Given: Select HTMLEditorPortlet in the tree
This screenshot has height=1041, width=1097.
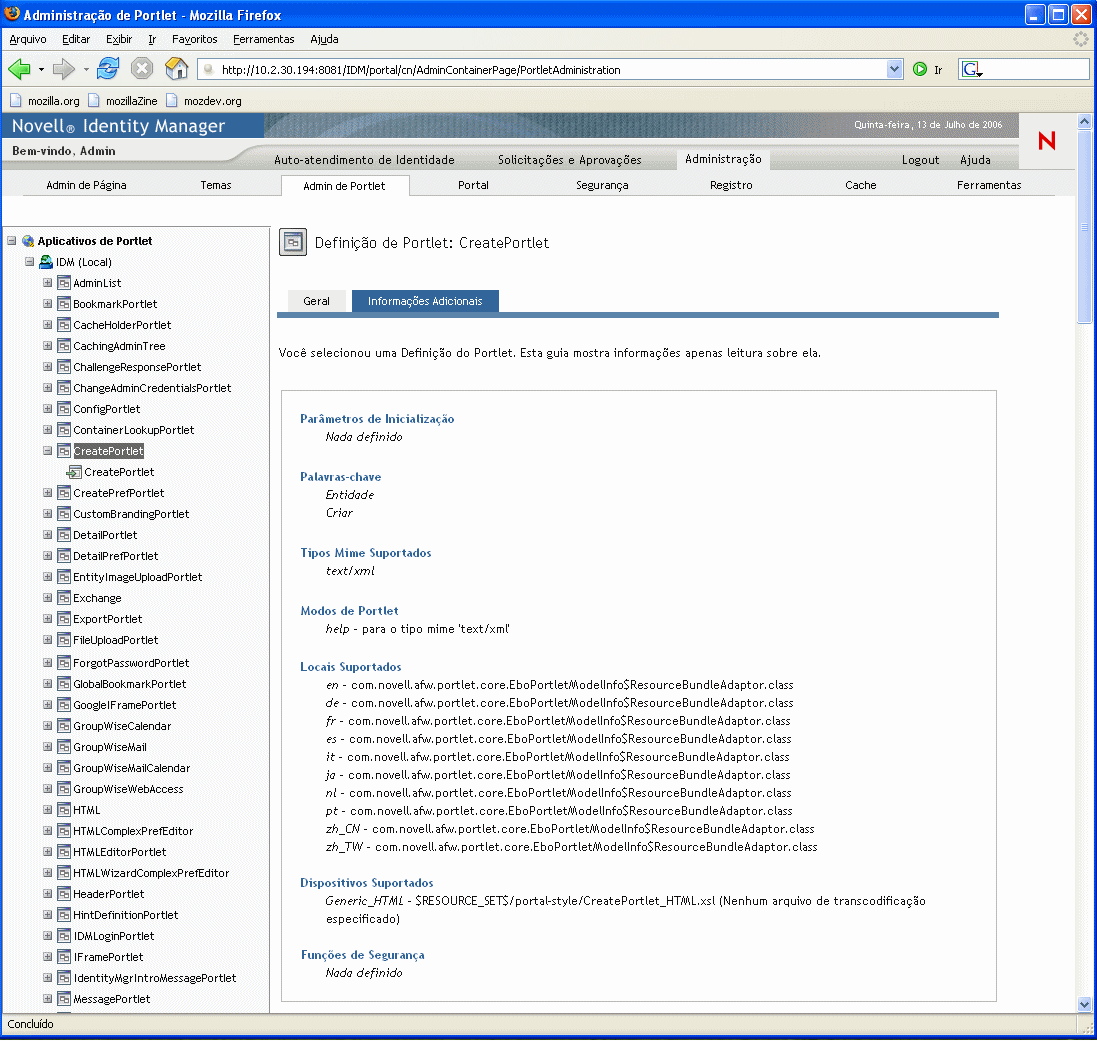Looking at the screenshot, I should (120, 852).
